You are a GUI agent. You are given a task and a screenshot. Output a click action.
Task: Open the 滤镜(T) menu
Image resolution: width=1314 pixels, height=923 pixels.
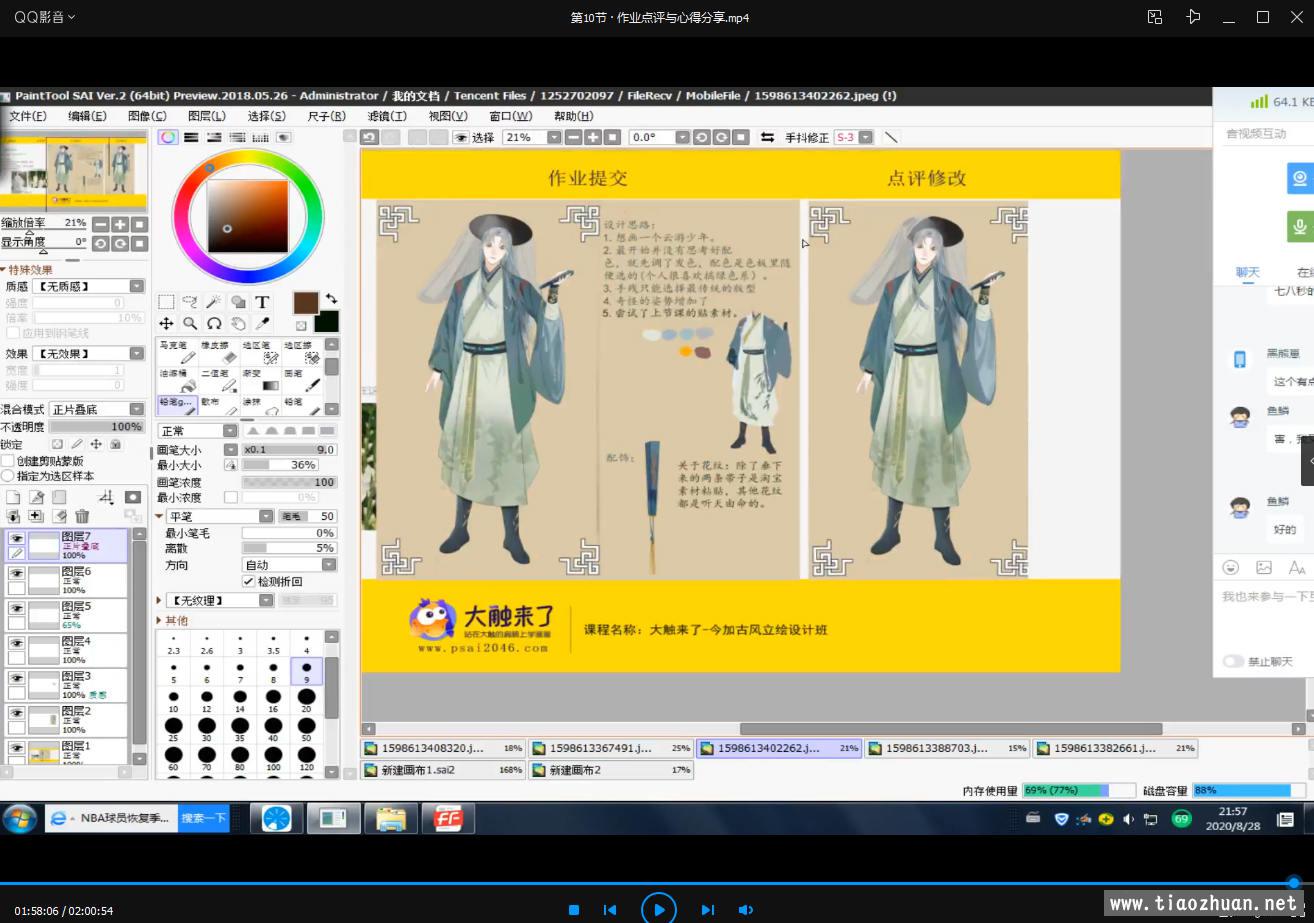click(x=386, y=116)
